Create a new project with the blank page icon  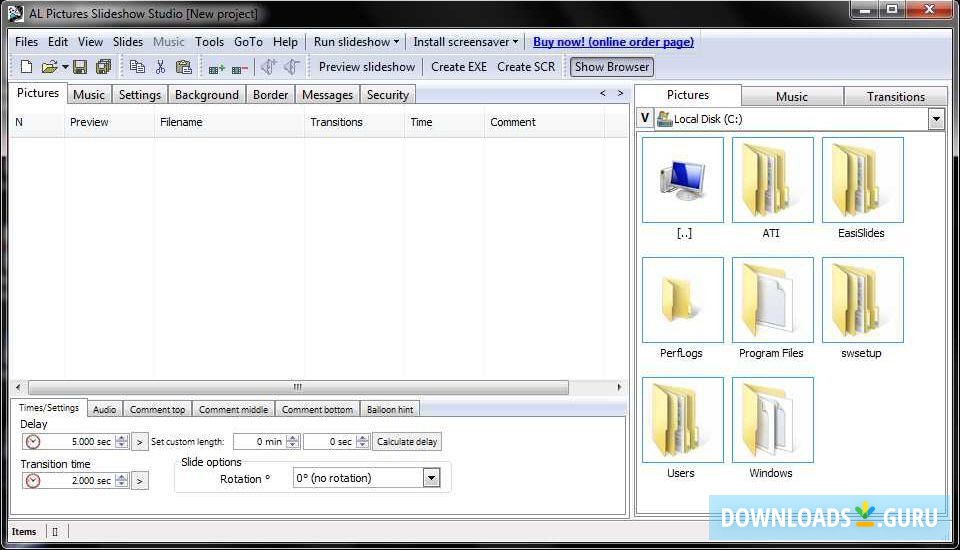(x=26, y=67)
